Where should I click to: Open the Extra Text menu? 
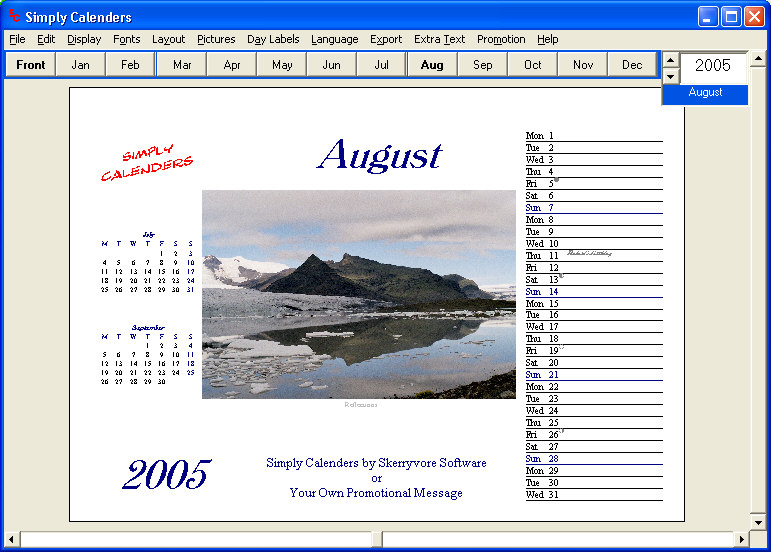coord(439,39)
